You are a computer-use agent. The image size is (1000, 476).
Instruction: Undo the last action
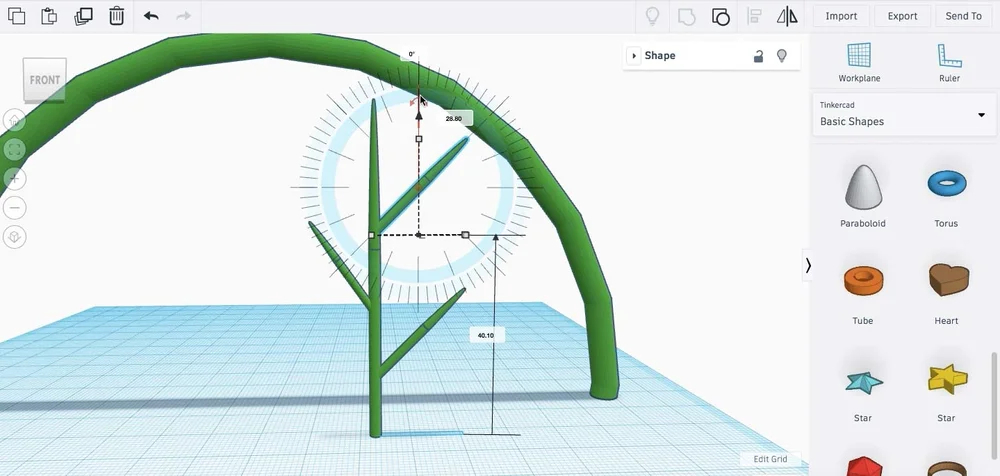point(151,16)
